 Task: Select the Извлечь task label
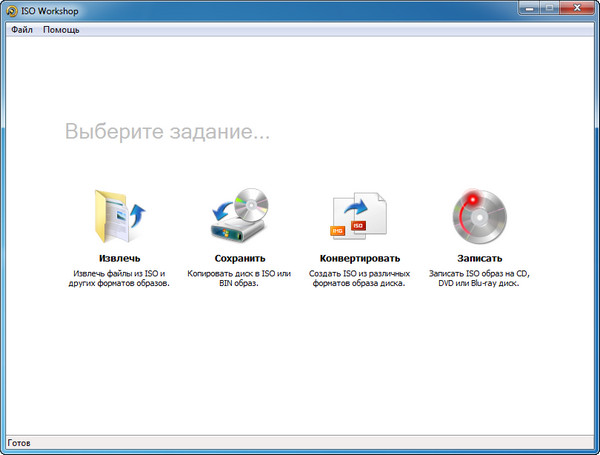(119, 258)
